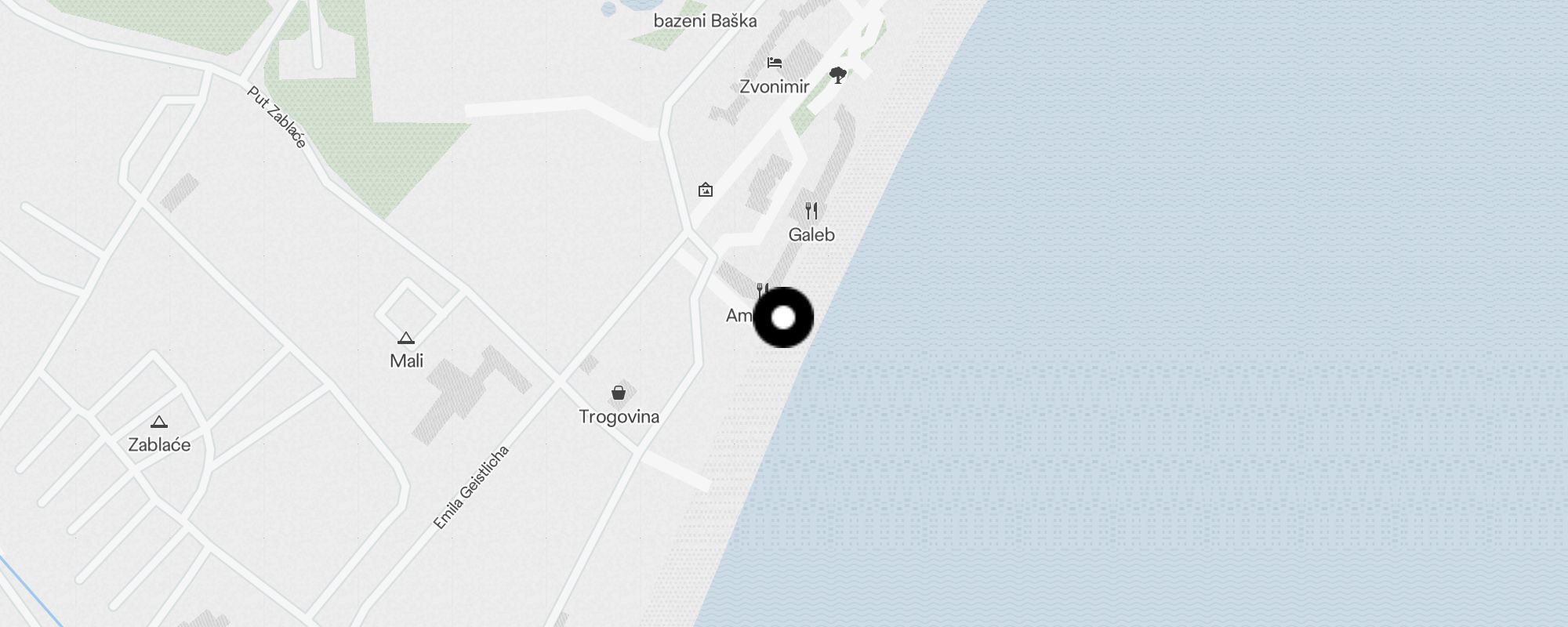The width and height of the screenshot is (1568, 627).
Task: Select the Mali campsite label
Action: click(x=407, y=361)
